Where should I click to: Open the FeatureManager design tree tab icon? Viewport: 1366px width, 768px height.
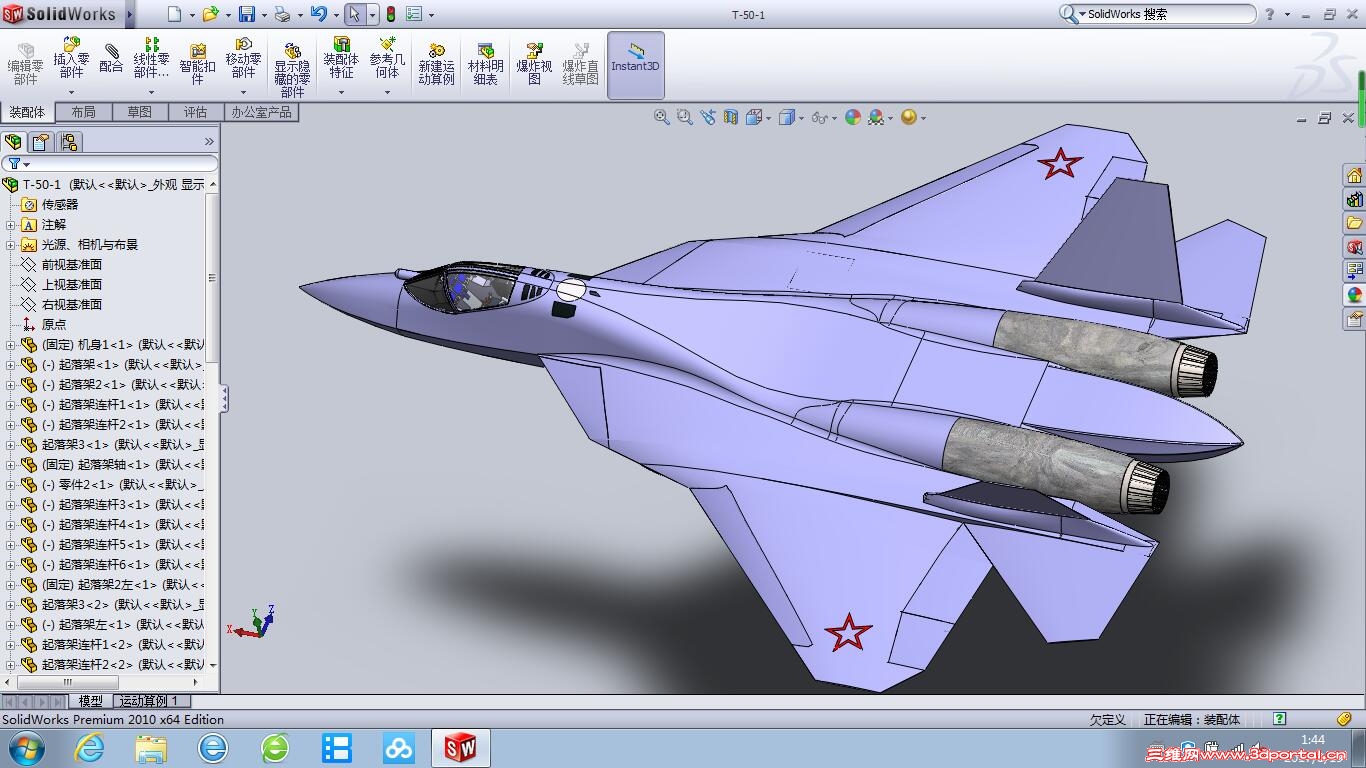click(x=13, y=141)
